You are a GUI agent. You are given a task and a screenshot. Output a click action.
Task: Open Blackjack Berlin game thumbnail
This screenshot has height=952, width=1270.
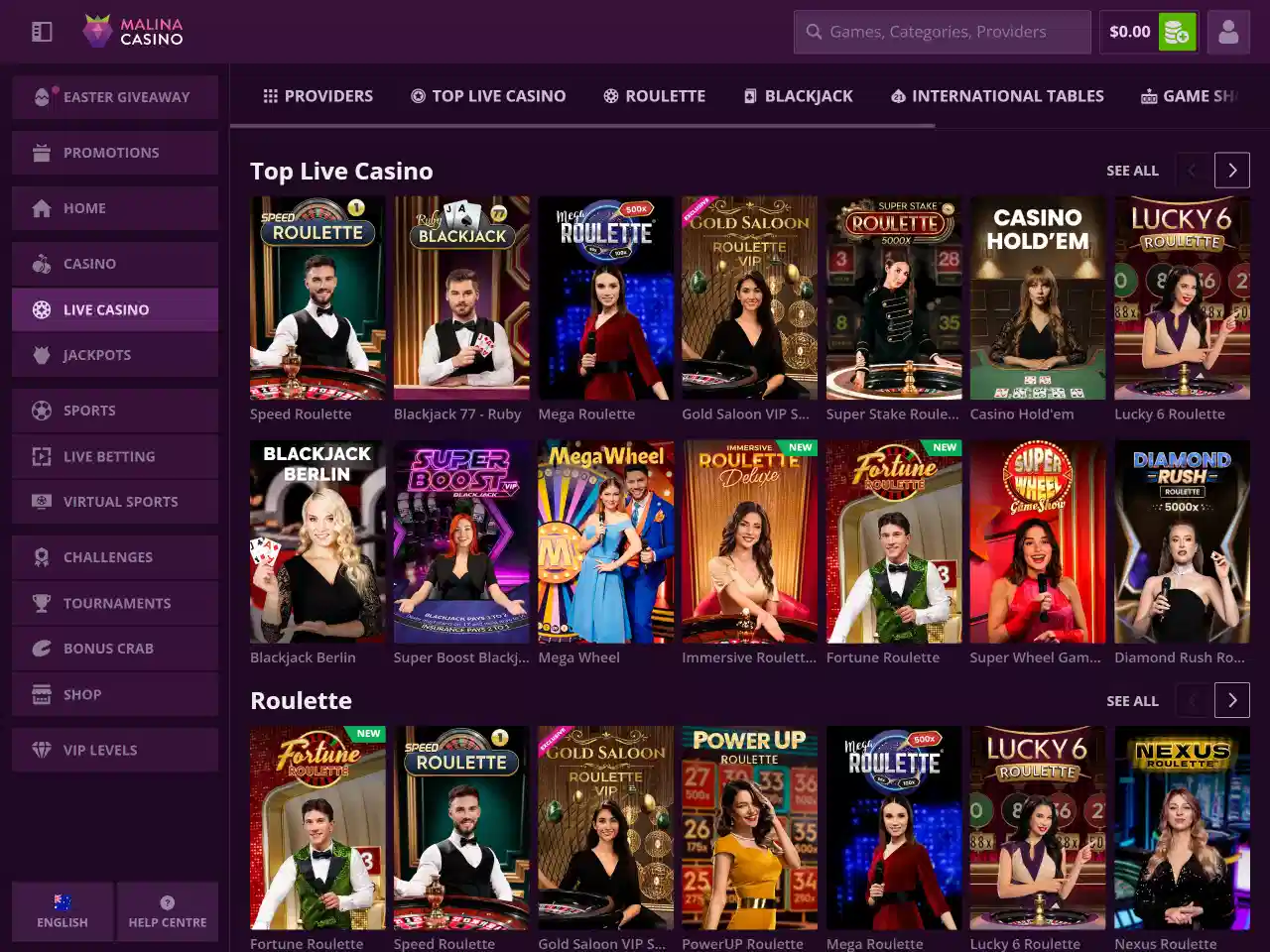tap(317, 541)
